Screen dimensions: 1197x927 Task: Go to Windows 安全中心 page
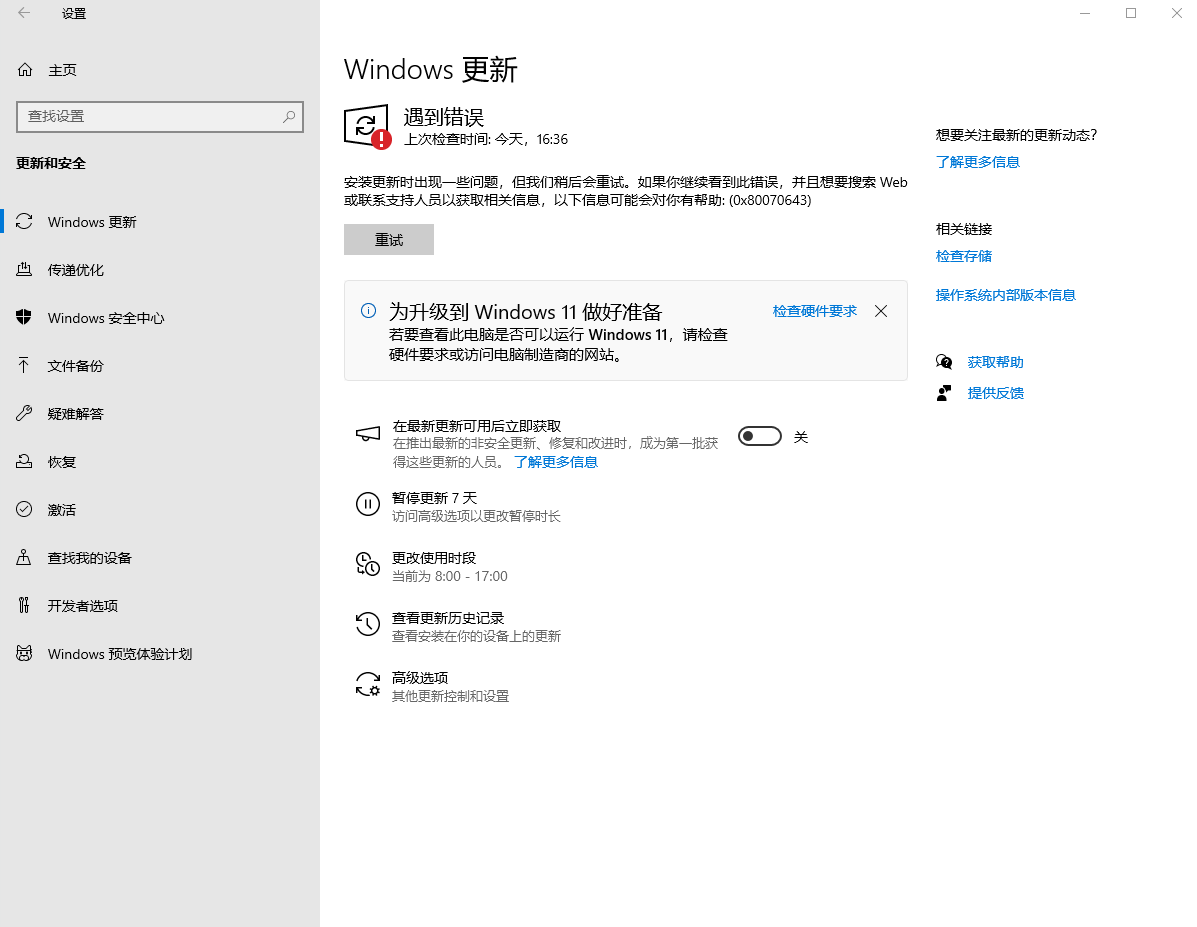[x=160, y=318]
